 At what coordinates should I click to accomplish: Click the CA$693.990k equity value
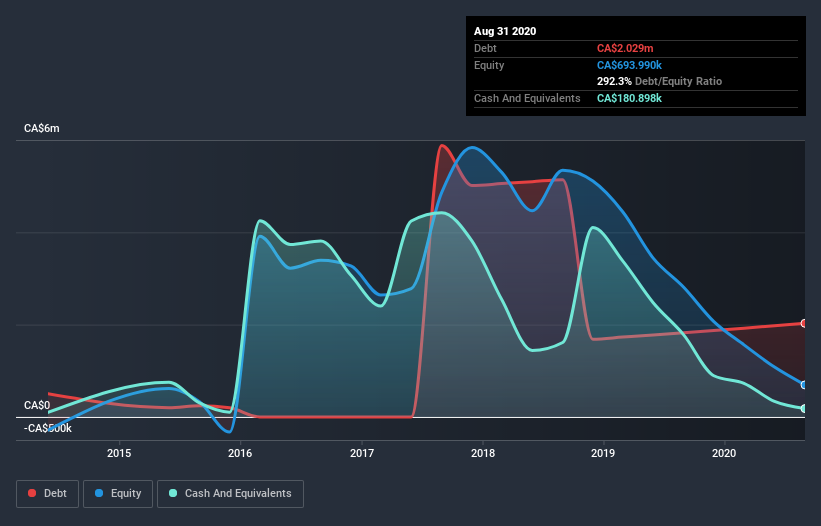point(629,65)
